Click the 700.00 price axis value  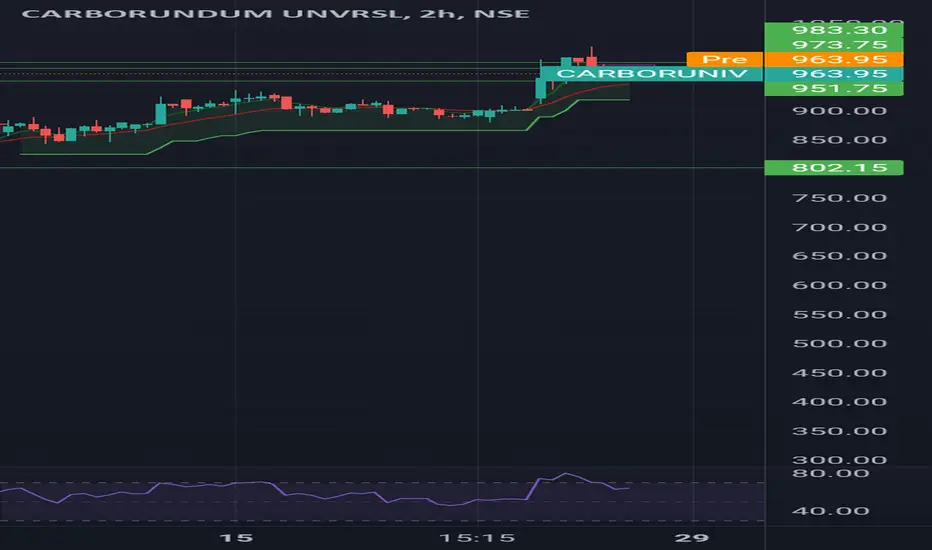(x=839, y=227)
